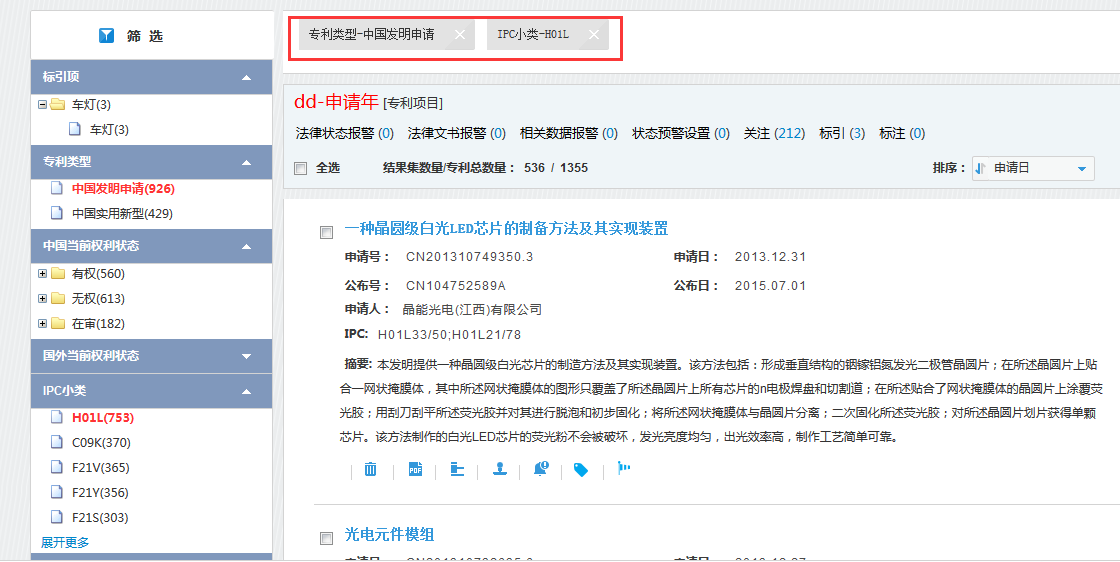
Task: Remove the 专利类型-中国发明申请 filter tag
Action: (460, 35)
